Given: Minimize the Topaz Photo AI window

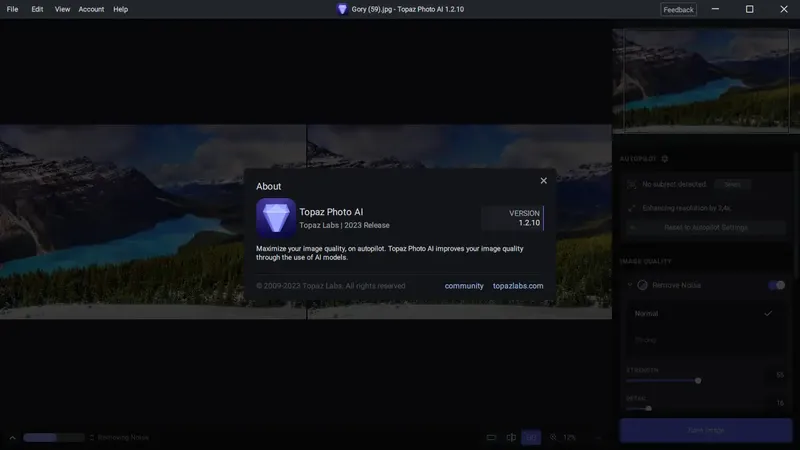Looking at the screenshot, I should (715, 9).
